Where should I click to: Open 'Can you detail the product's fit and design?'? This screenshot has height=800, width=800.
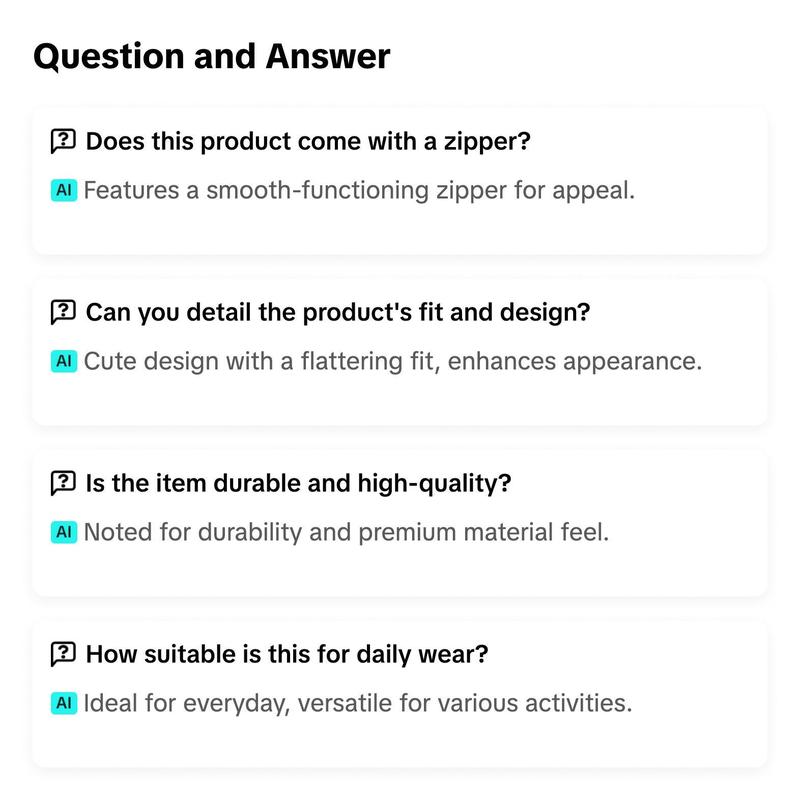pos(338,312)
